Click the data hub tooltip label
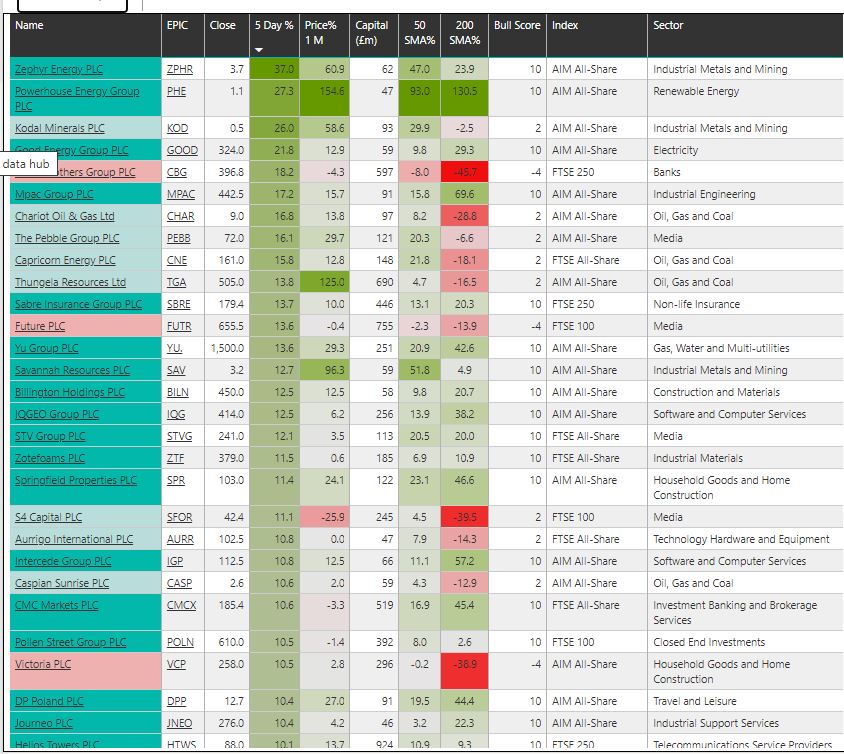Screen dimensions: 844x754 pyautogui.click(x=26, y=163)
